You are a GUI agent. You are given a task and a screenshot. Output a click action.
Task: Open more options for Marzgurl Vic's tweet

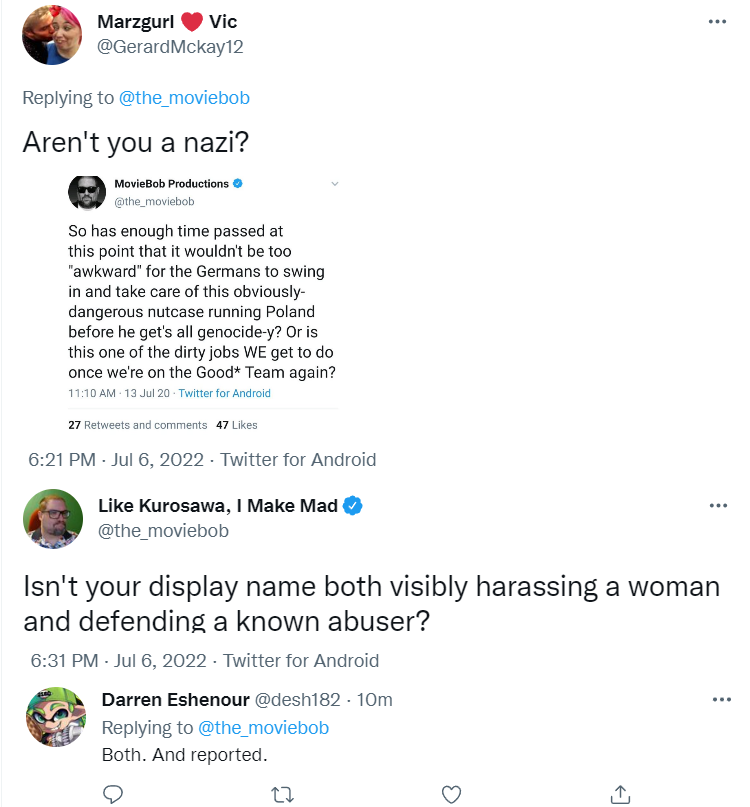[x=717, y=22]
